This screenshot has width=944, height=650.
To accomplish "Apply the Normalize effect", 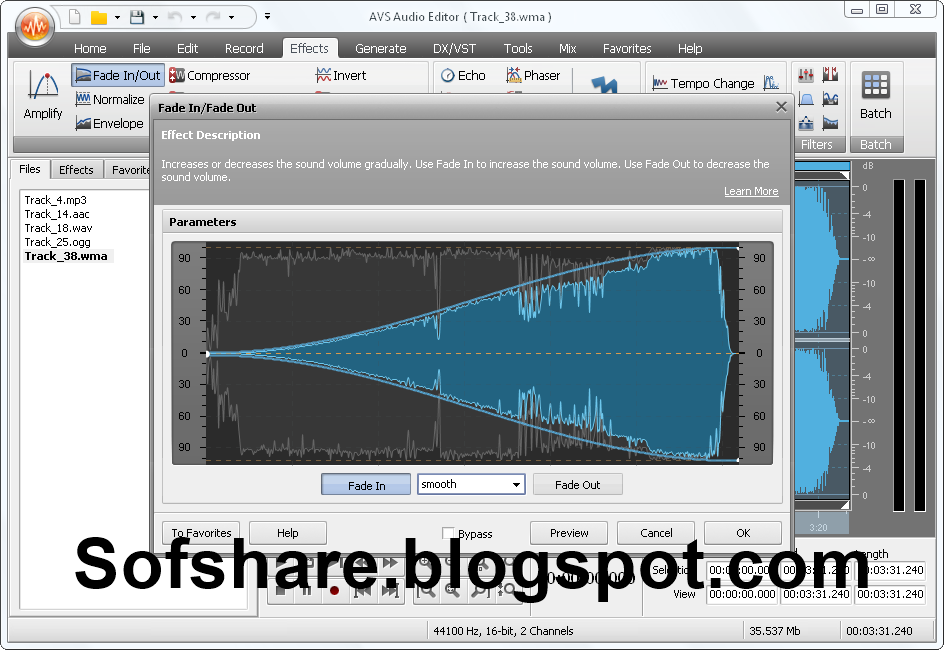I will (110, 99).
